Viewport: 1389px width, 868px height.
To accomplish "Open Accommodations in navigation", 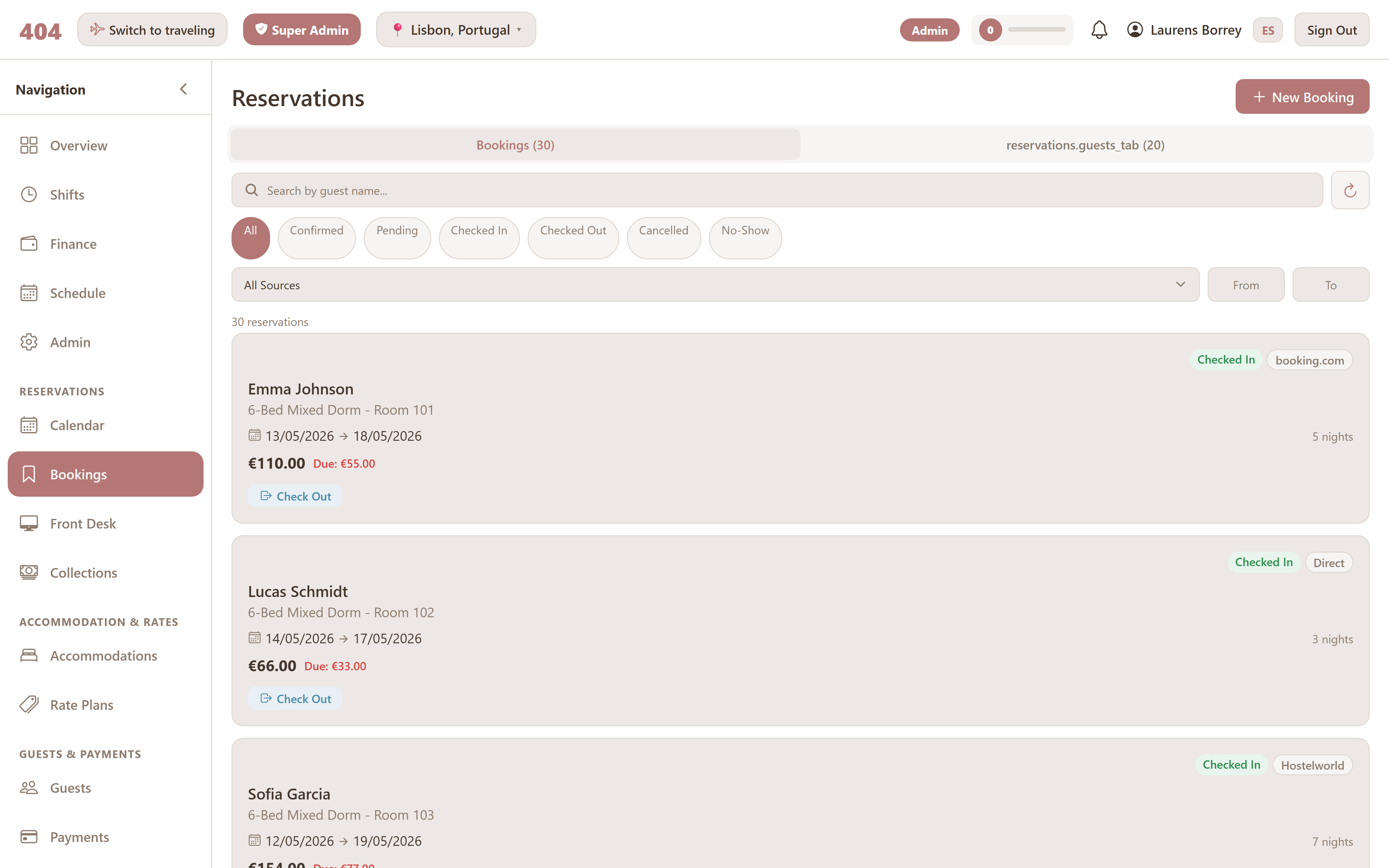I will click(105, 655).
